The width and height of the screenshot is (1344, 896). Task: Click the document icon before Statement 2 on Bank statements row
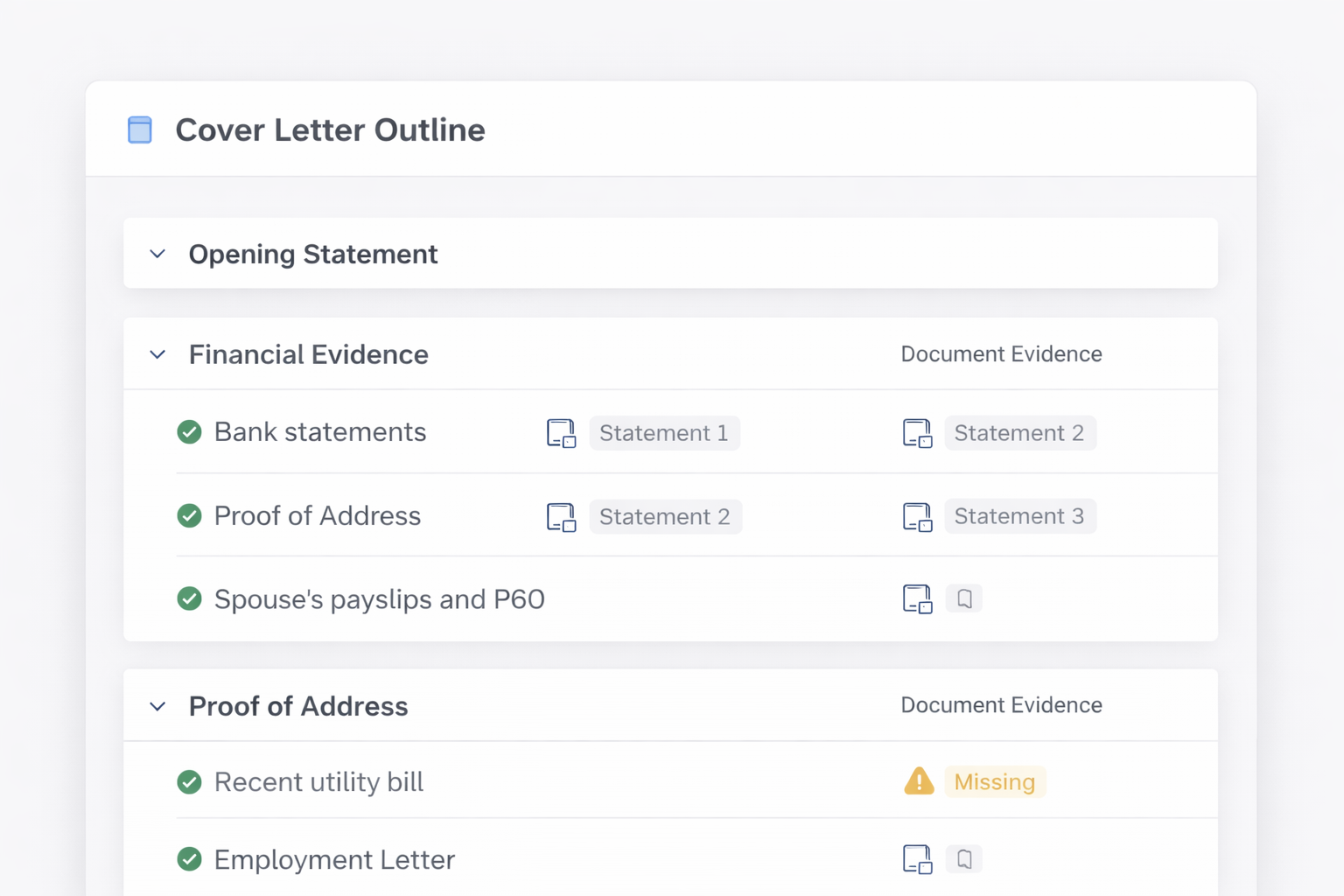[x=917, y=432]
